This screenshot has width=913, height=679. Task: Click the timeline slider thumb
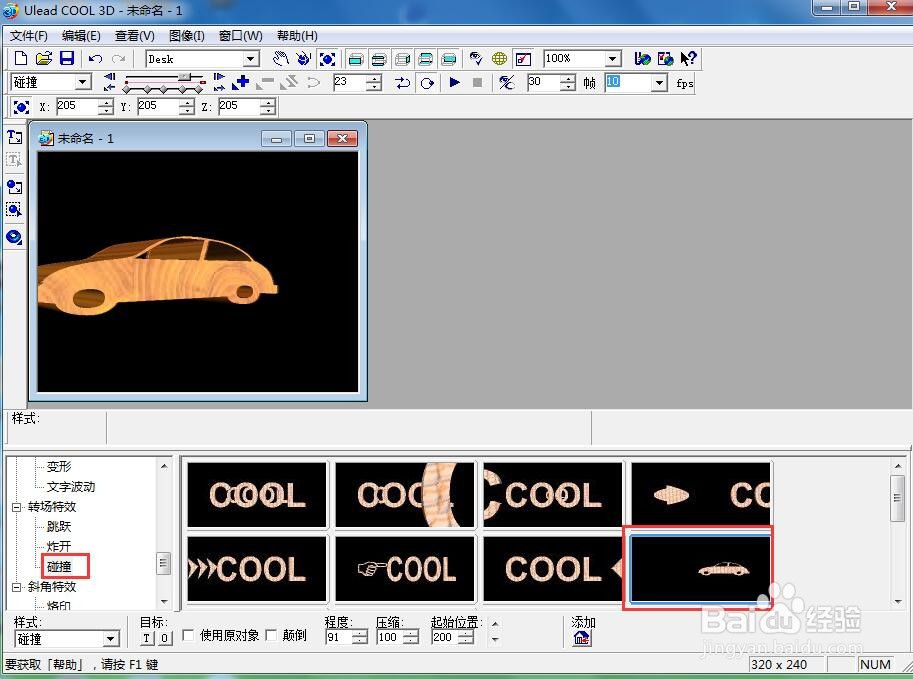coord(185,77)
